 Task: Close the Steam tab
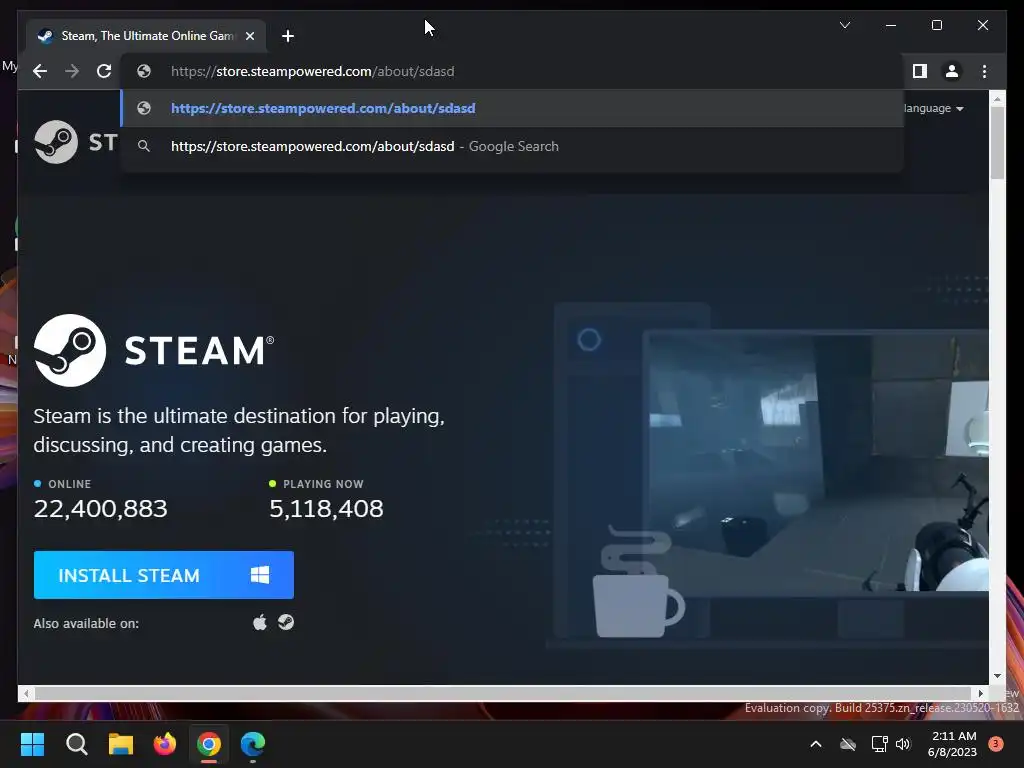tap(249, 36)
